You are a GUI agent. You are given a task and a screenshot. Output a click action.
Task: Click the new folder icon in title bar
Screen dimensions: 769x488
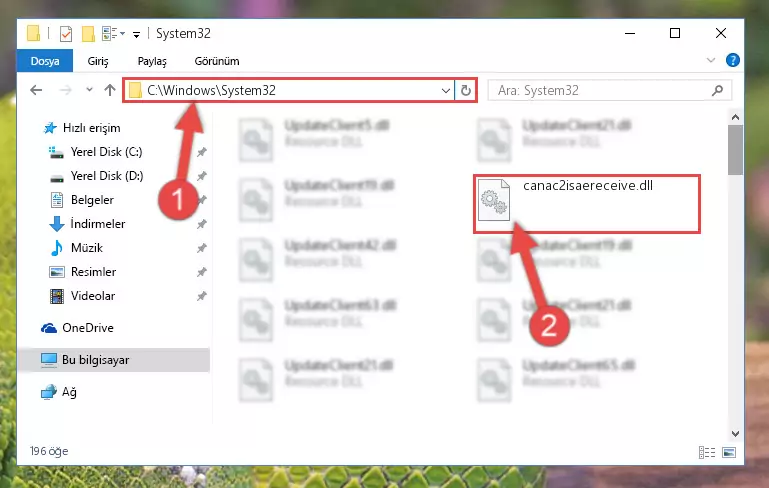pos(88,33)
